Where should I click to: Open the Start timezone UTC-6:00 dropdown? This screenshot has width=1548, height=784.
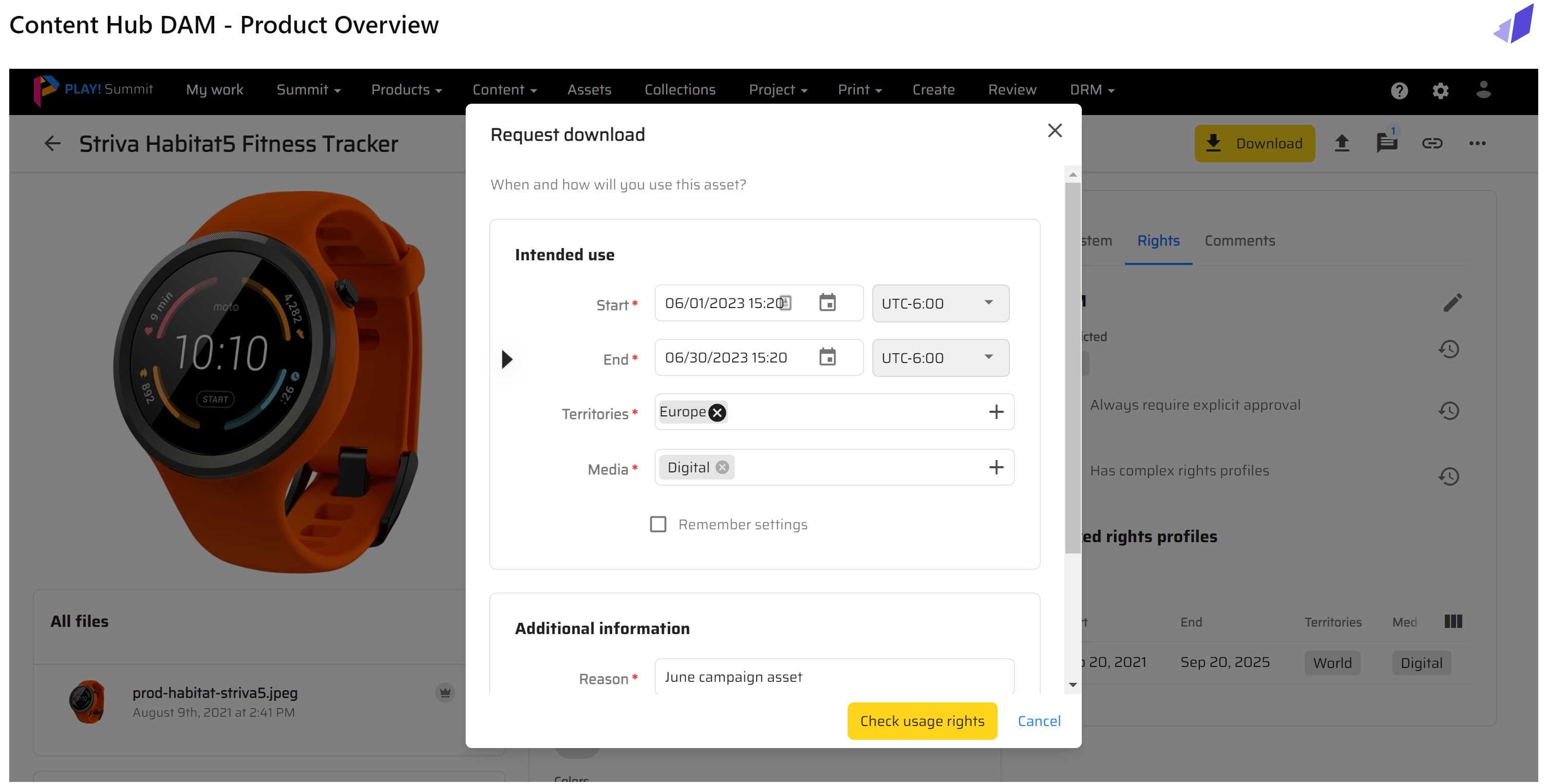coord(940,303)
